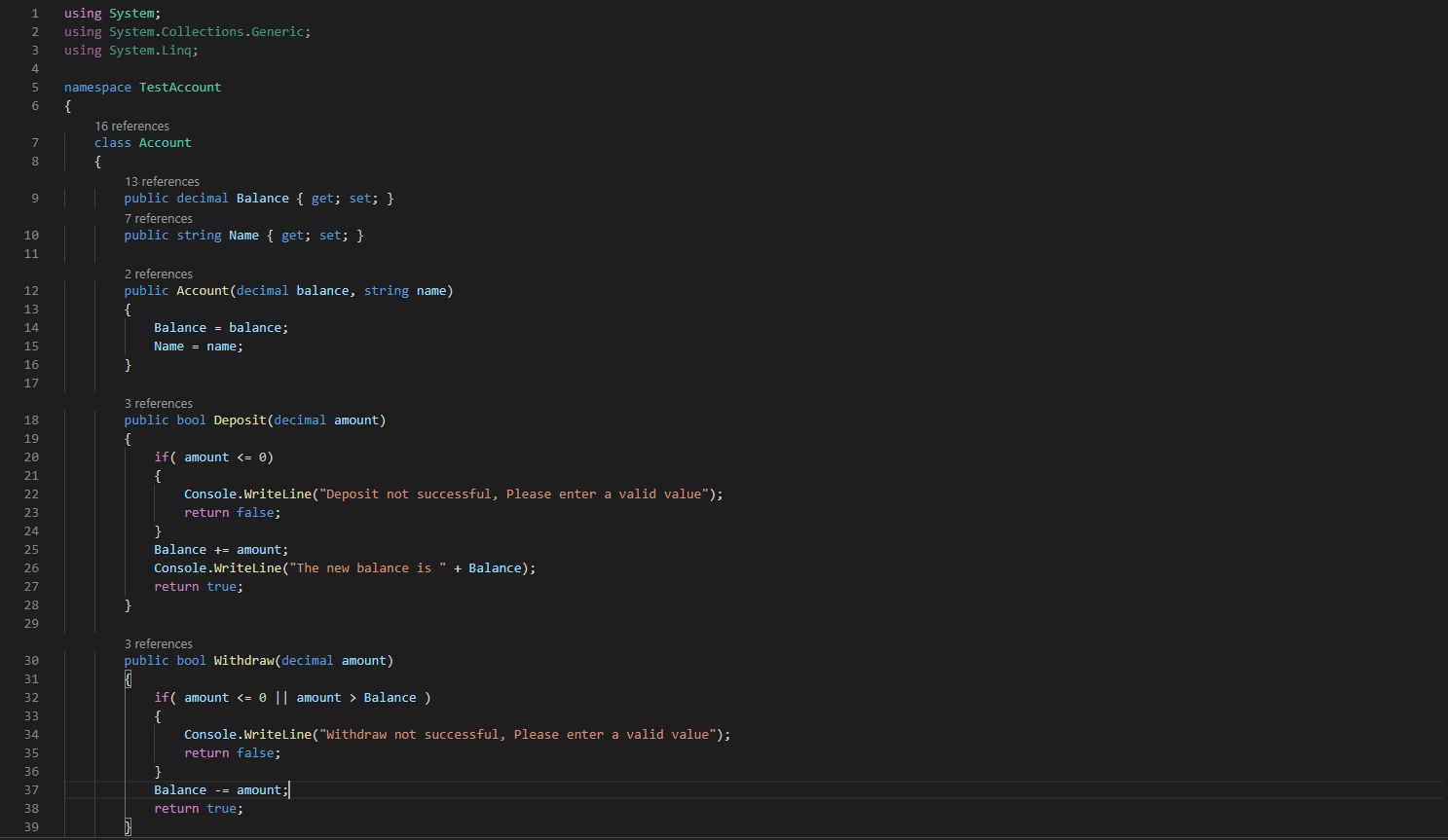
Task: Click the TestAccount namespace name
Action: [x=179, y=87]
